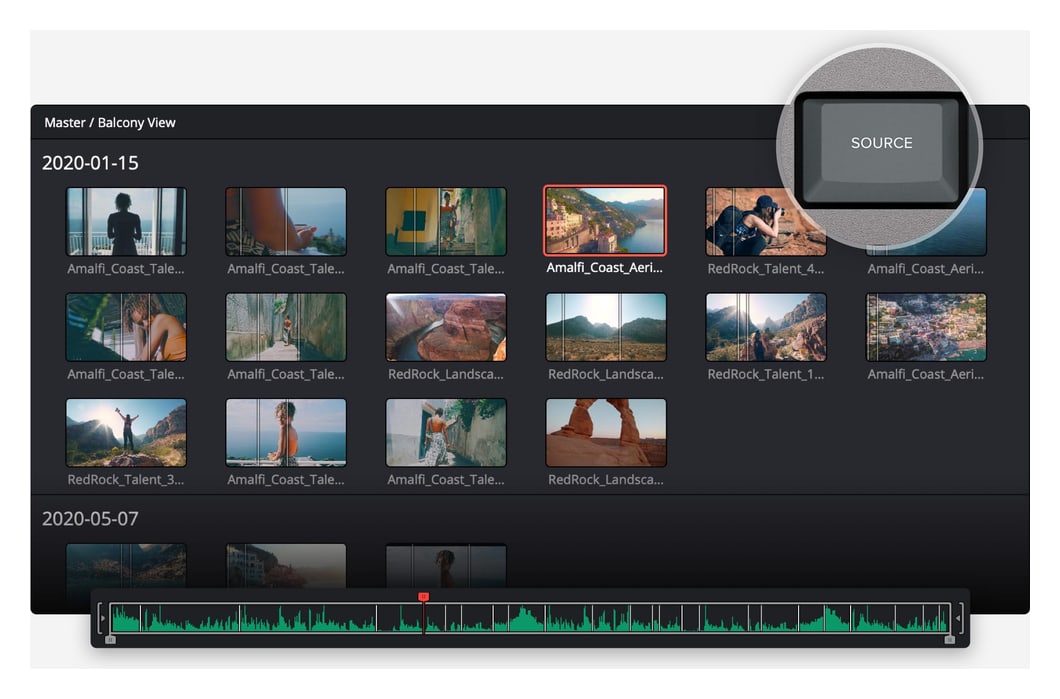Click the left bracket at source tape start
The height and width of the screenshot is (699, 1060).
click(101, 618)
